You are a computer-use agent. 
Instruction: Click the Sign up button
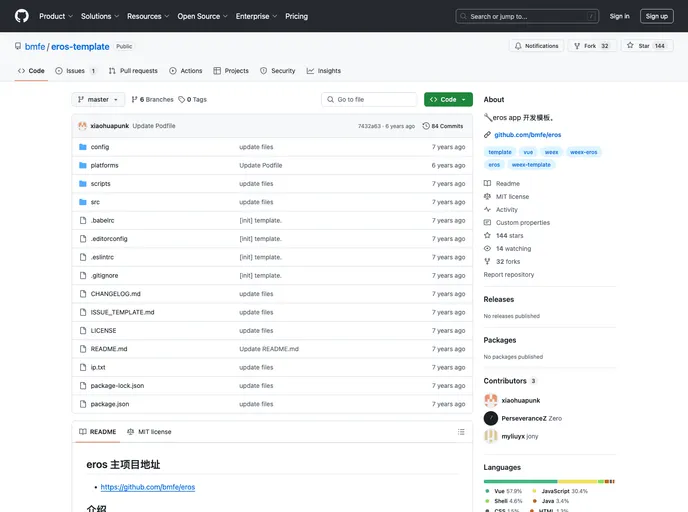[x=656, y=16]
